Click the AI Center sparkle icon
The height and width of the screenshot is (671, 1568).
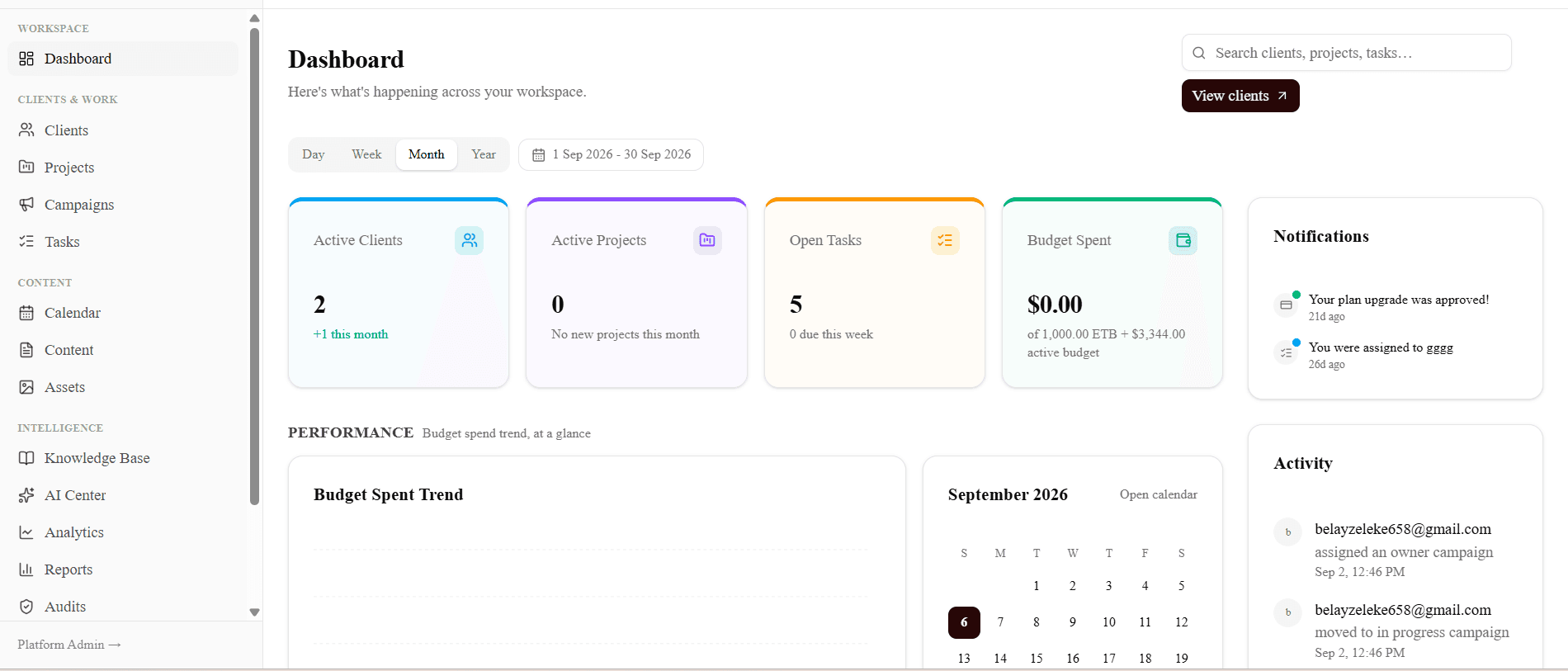(26, 495)
